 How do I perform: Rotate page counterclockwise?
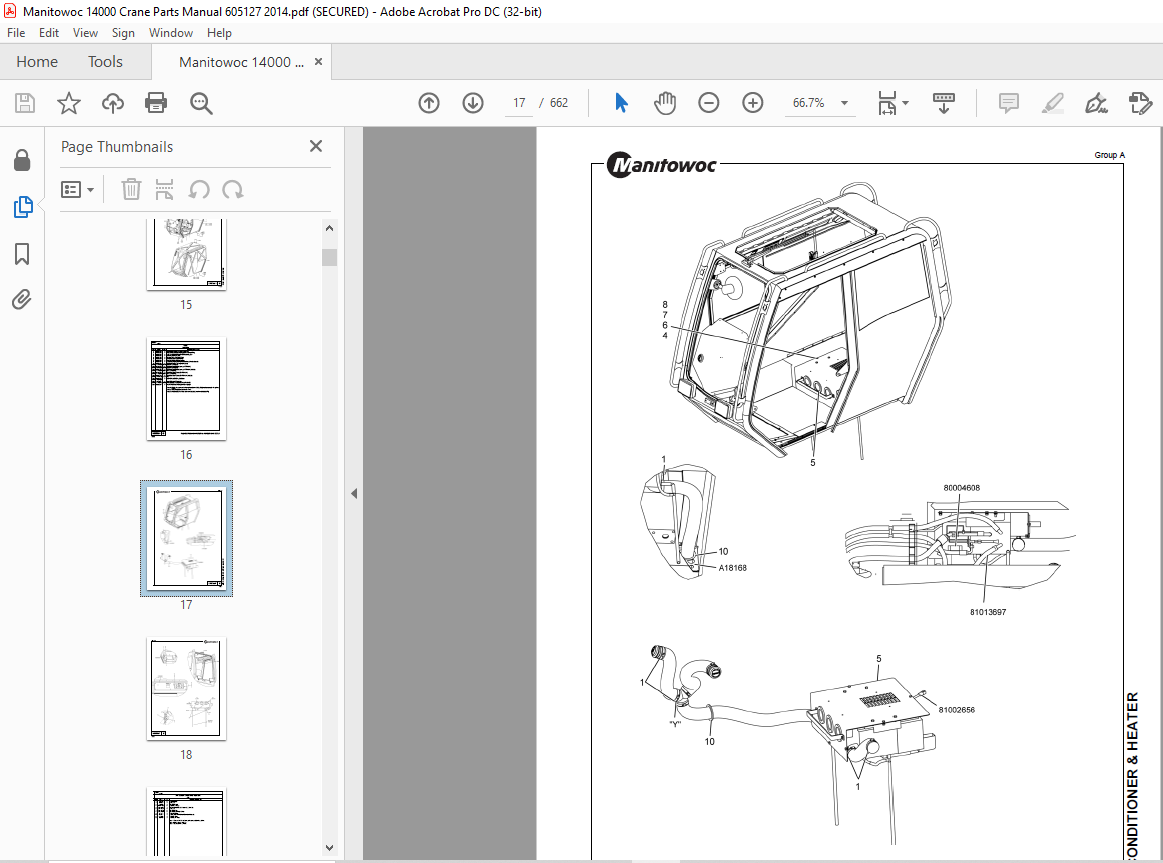198,190
